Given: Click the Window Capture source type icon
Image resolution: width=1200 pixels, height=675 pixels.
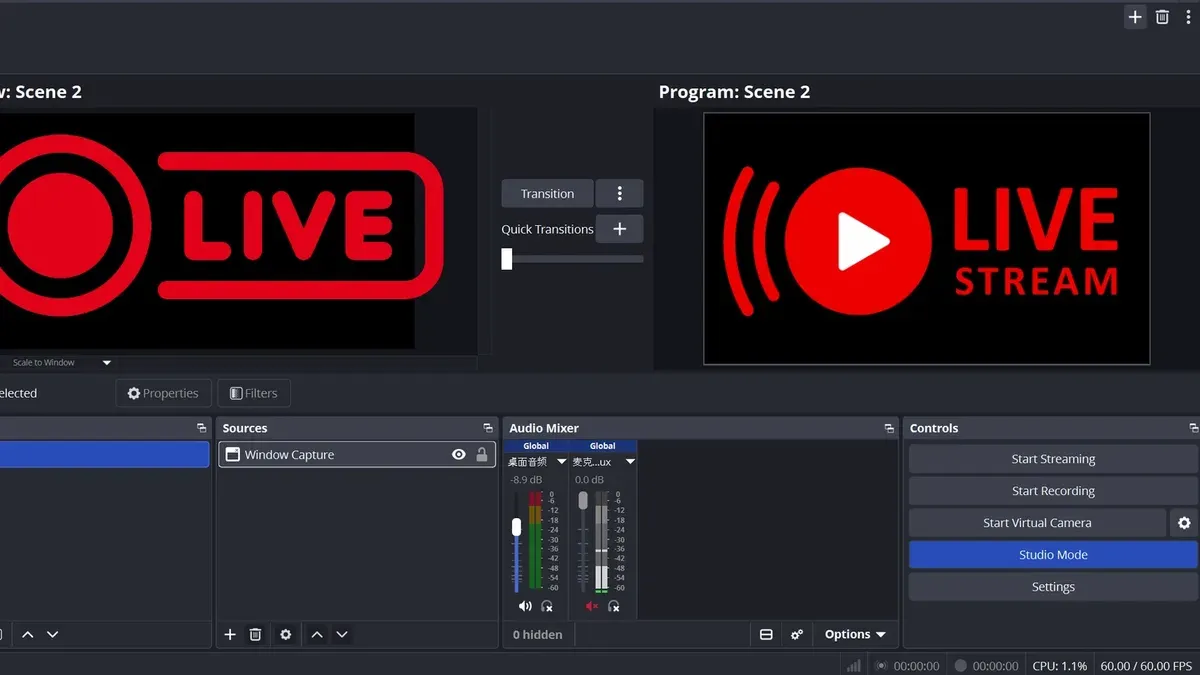Looking at the screenshot, I should point(232,454).
